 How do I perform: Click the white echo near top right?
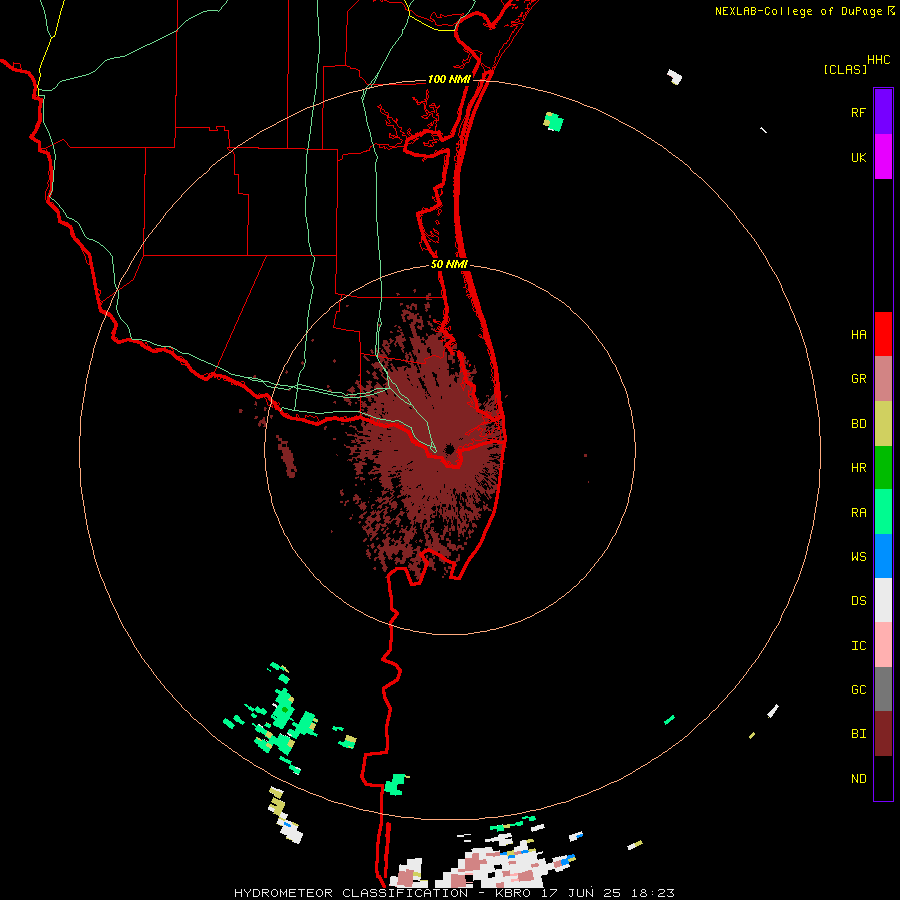point(674,77)
